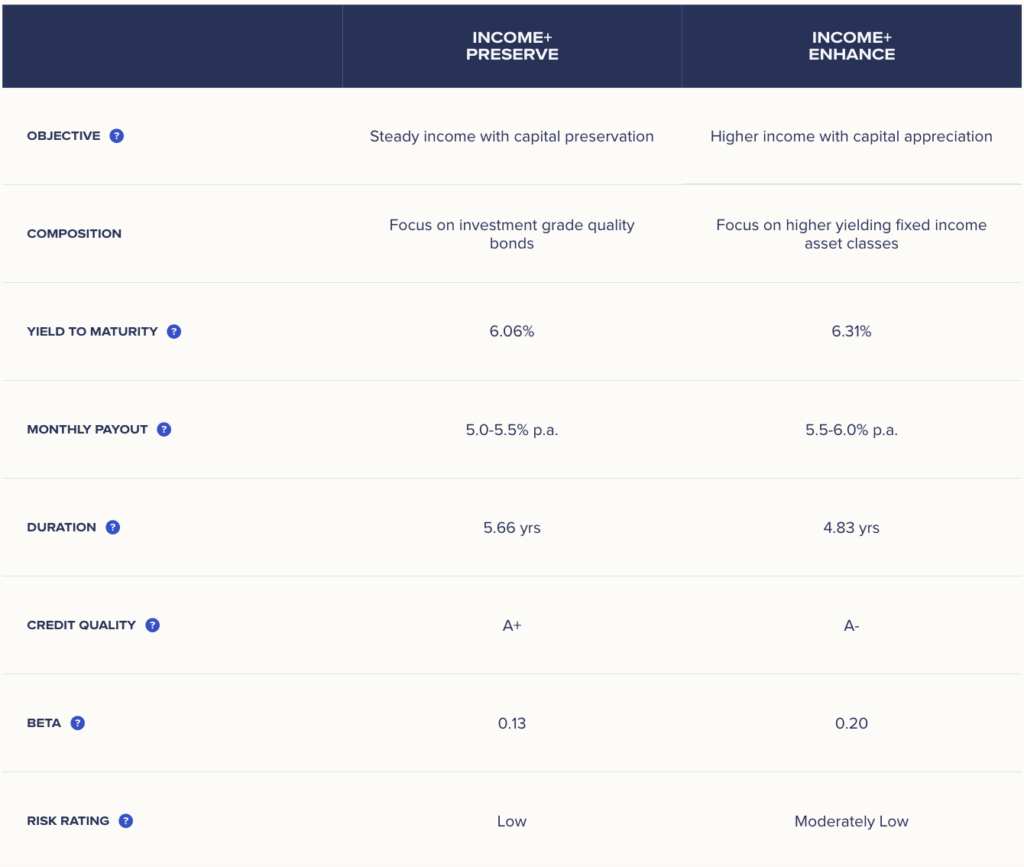
Task: Click the 0.20 beta value
Action: point(852,723)
